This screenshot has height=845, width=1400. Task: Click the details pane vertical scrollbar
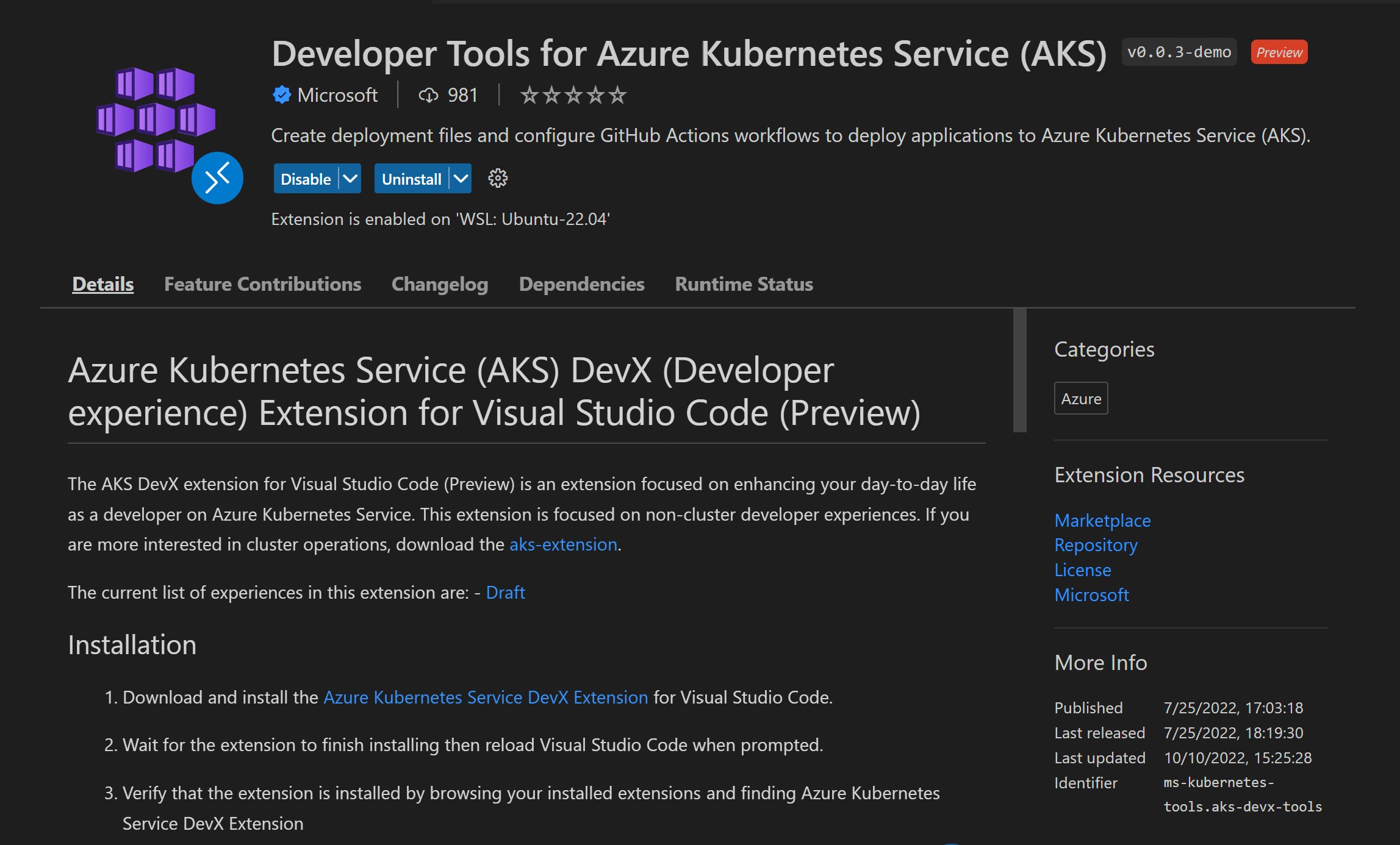[x=1019, y=371]
